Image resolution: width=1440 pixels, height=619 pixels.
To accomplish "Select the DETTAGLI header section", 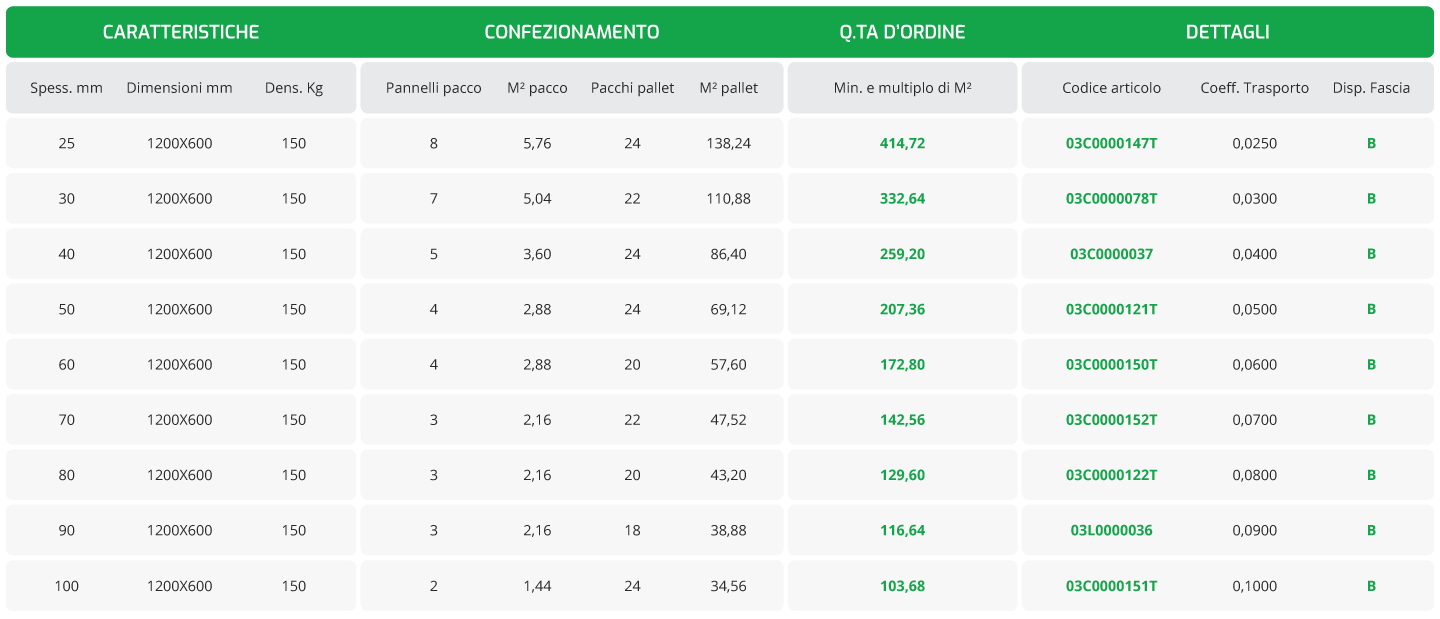I will [1227, 32].
